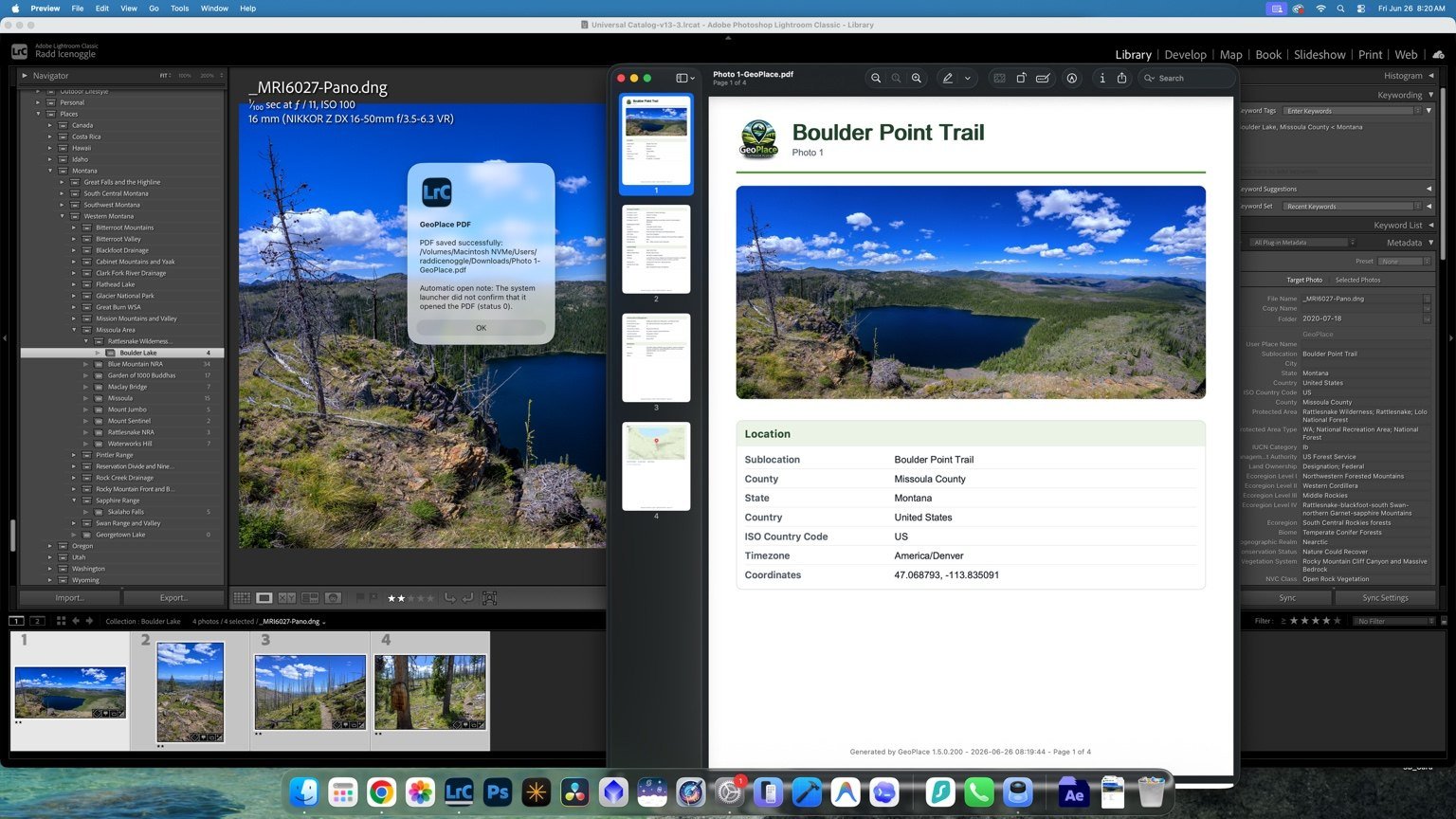1456x819 pixels.
Task: Zoom in on the PDF in Preview
Action: (917, 78)
